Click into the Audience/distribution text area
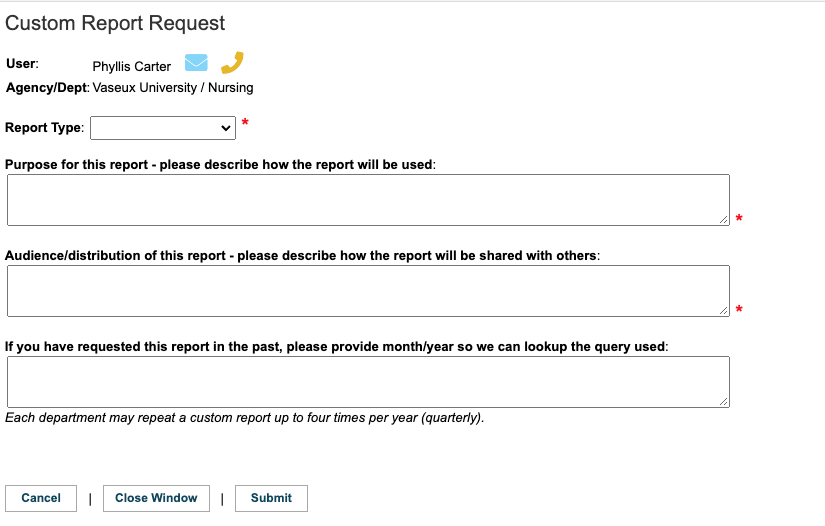The width and height of the screenshot is (825, 526). [368, 291]
